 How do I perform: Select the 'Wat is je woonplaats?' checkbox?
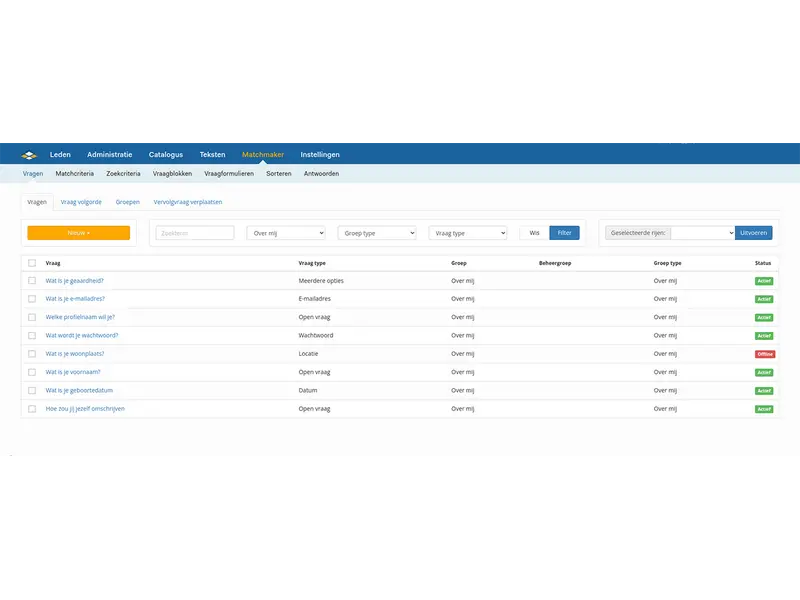pos(32,354)
